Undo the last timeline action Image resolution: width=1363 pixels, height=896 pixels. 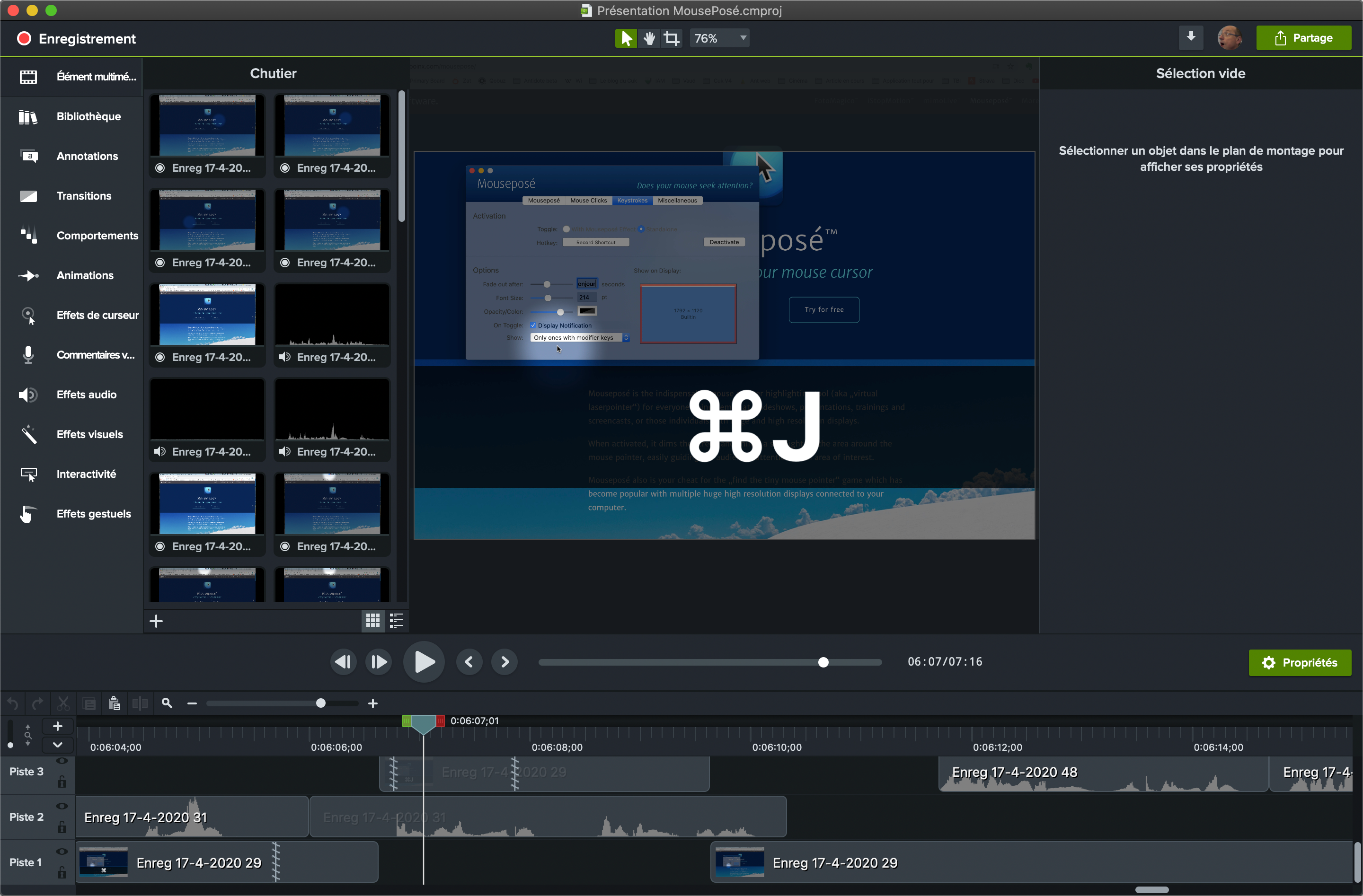click(x=13, y=703)
